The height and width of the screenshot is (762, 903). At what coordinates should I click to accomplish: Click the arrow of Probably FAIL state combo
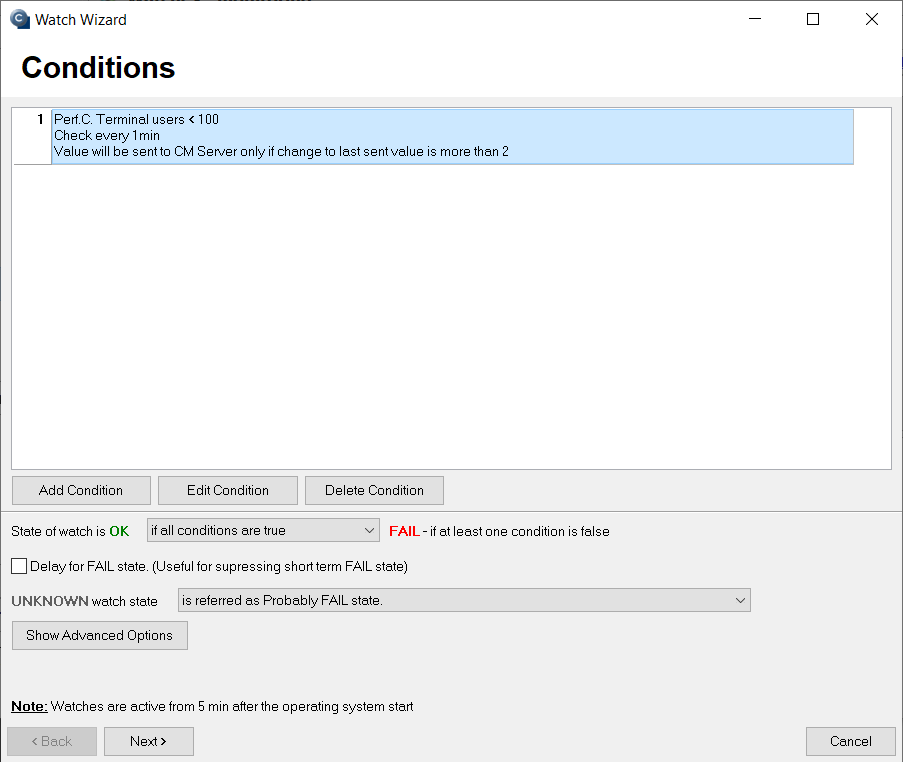point(741,600)
